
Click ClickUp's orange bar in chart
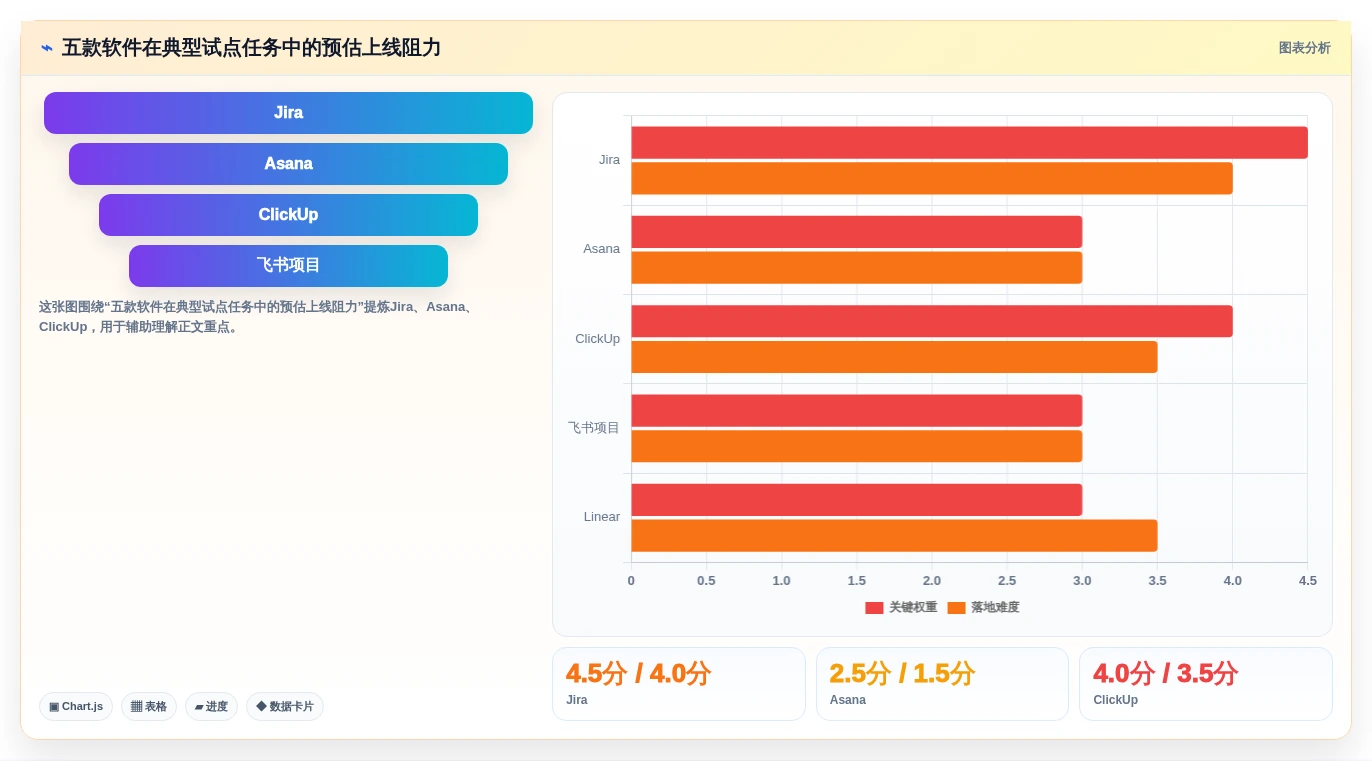(x=894, y=357)
